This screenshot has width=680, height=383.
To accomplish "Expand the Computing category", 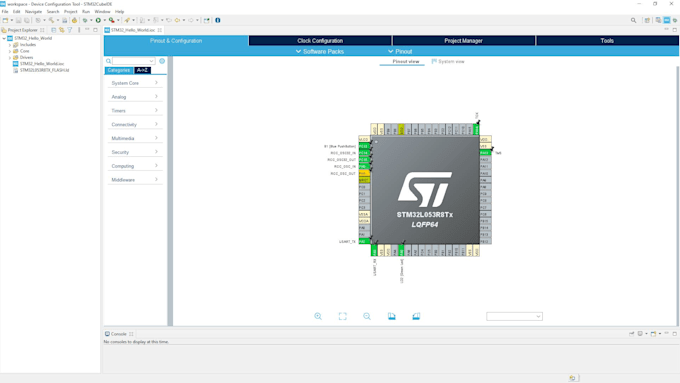I will (x=134, y=166).
